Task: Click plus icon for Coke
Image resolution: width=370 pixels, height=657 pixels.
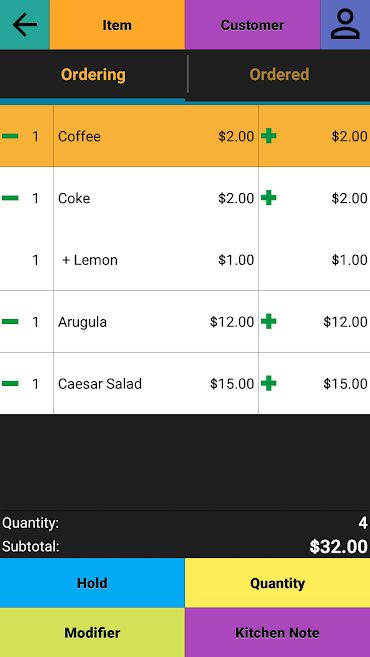Action: [269, 198]
